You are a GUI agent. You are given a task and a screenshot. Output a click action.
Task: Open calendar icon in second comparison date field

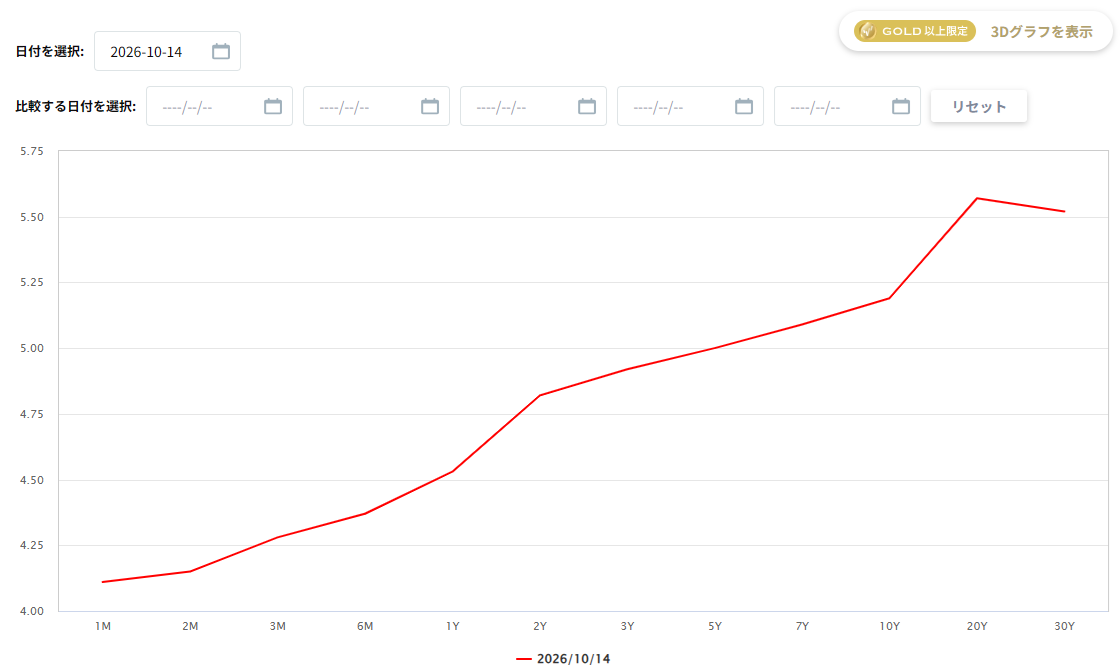[x=430, y=106]
